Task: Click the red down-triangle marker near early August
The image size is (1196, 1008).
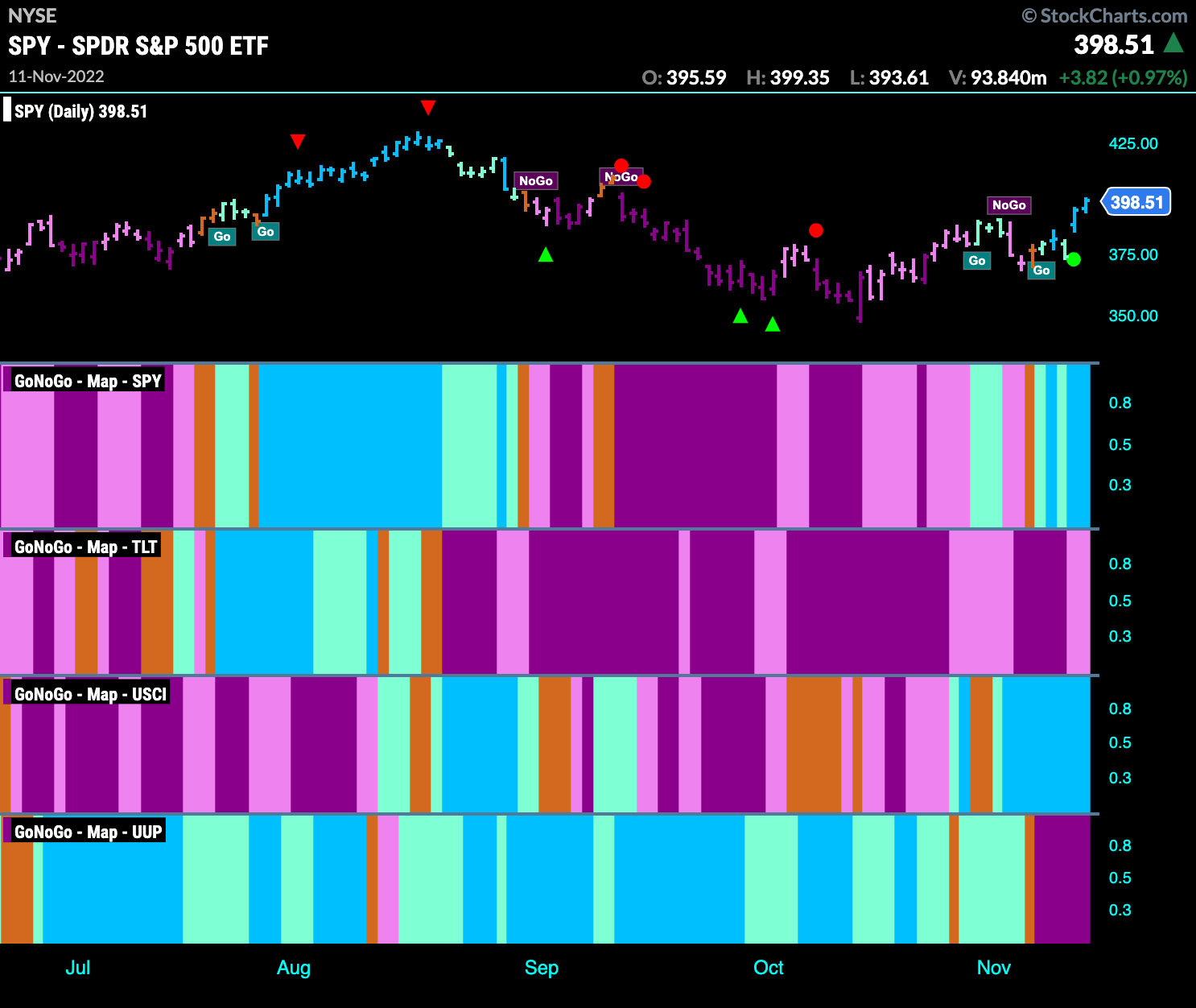Action: click(x=298, y=142)
